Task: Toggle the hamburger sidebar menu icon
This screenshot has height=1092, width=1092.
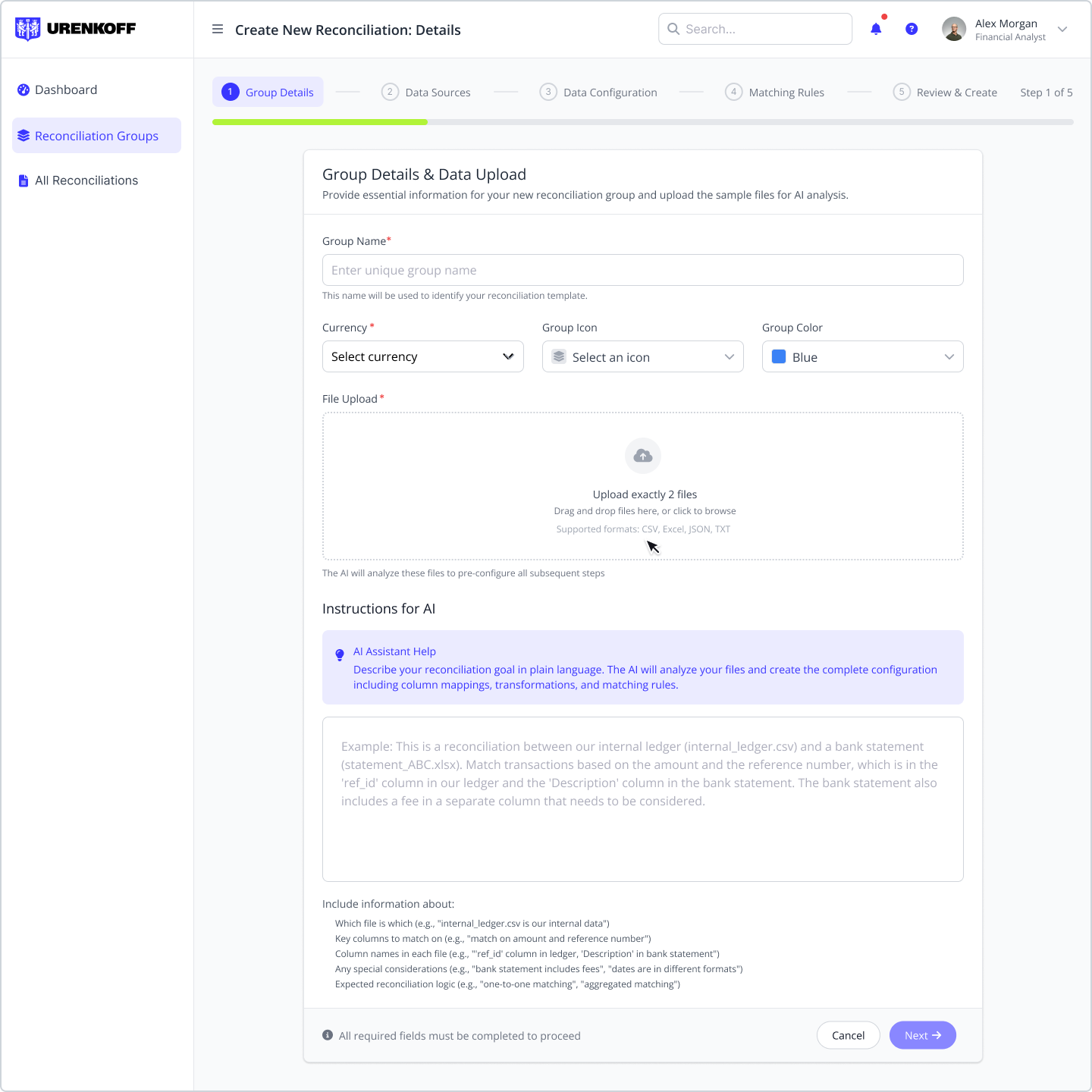Action: click(218, 30)
